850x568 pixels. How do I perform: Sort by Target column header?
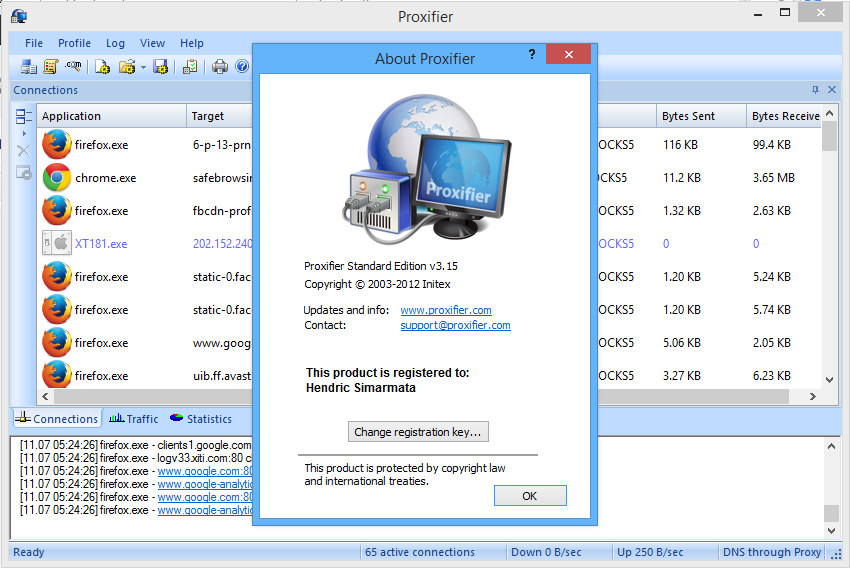point(220,116)
